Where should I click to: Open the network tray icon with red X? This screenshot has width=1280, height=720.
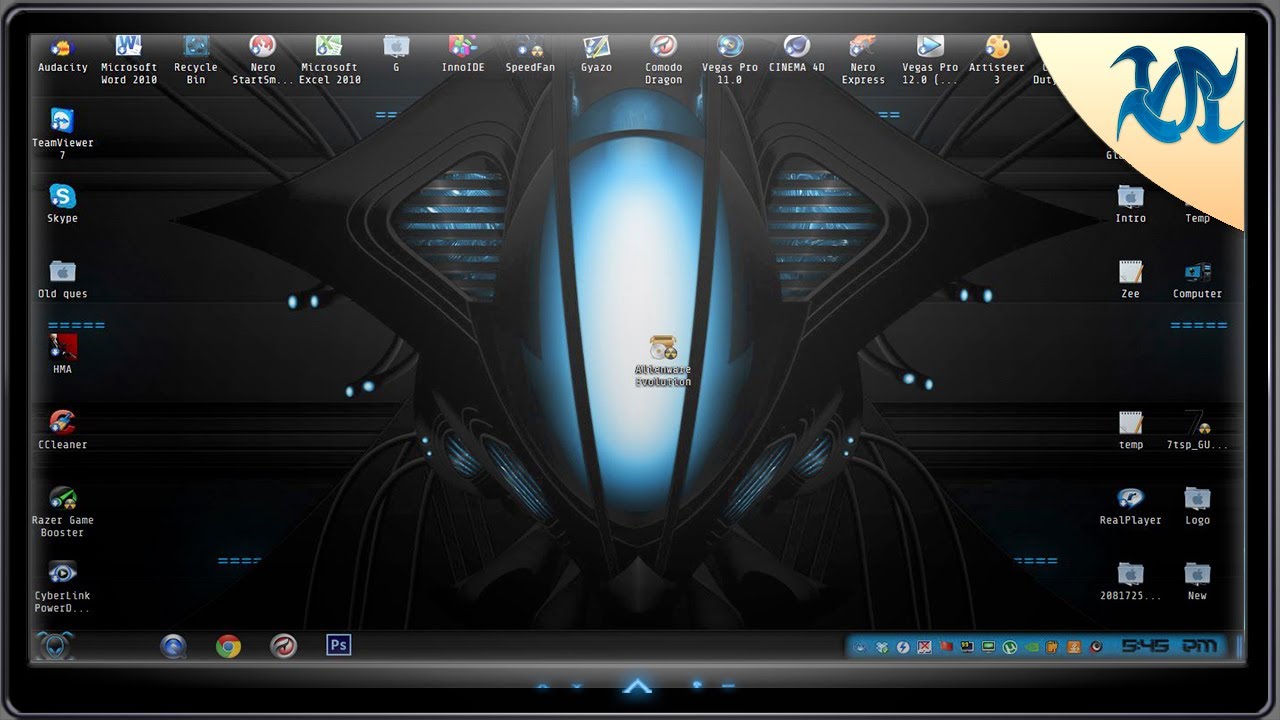(x=924, y=647)
